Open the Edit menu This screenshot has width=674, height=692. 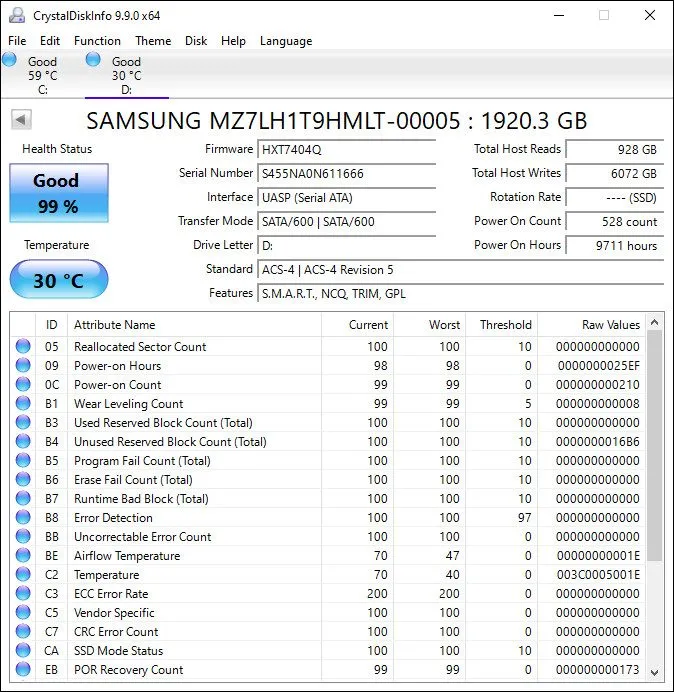(49, 41)
